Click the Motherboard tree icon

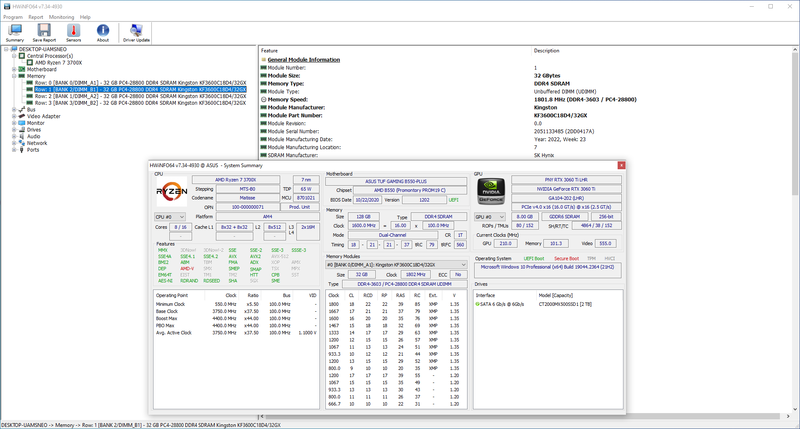pyautogui.click(x=22, y=69)
